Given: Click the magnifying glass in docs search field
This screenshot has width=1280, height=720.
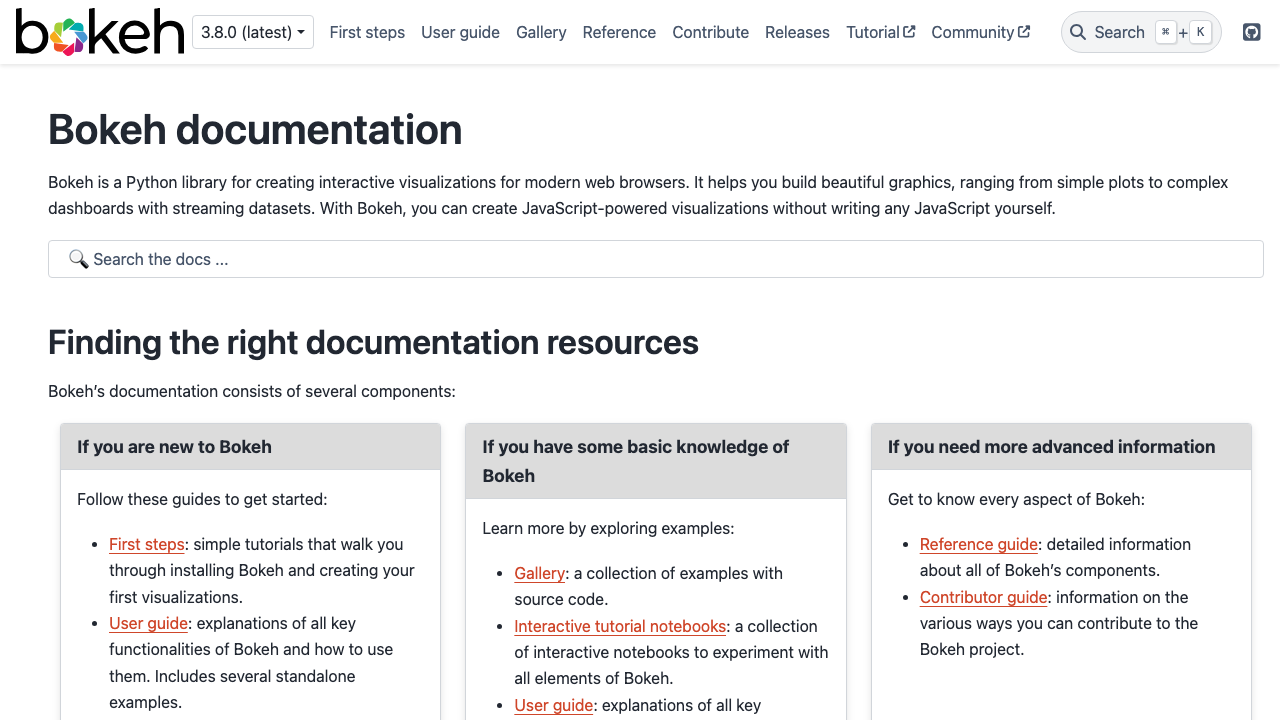Looking at the screenshot, I should point(78,259).
